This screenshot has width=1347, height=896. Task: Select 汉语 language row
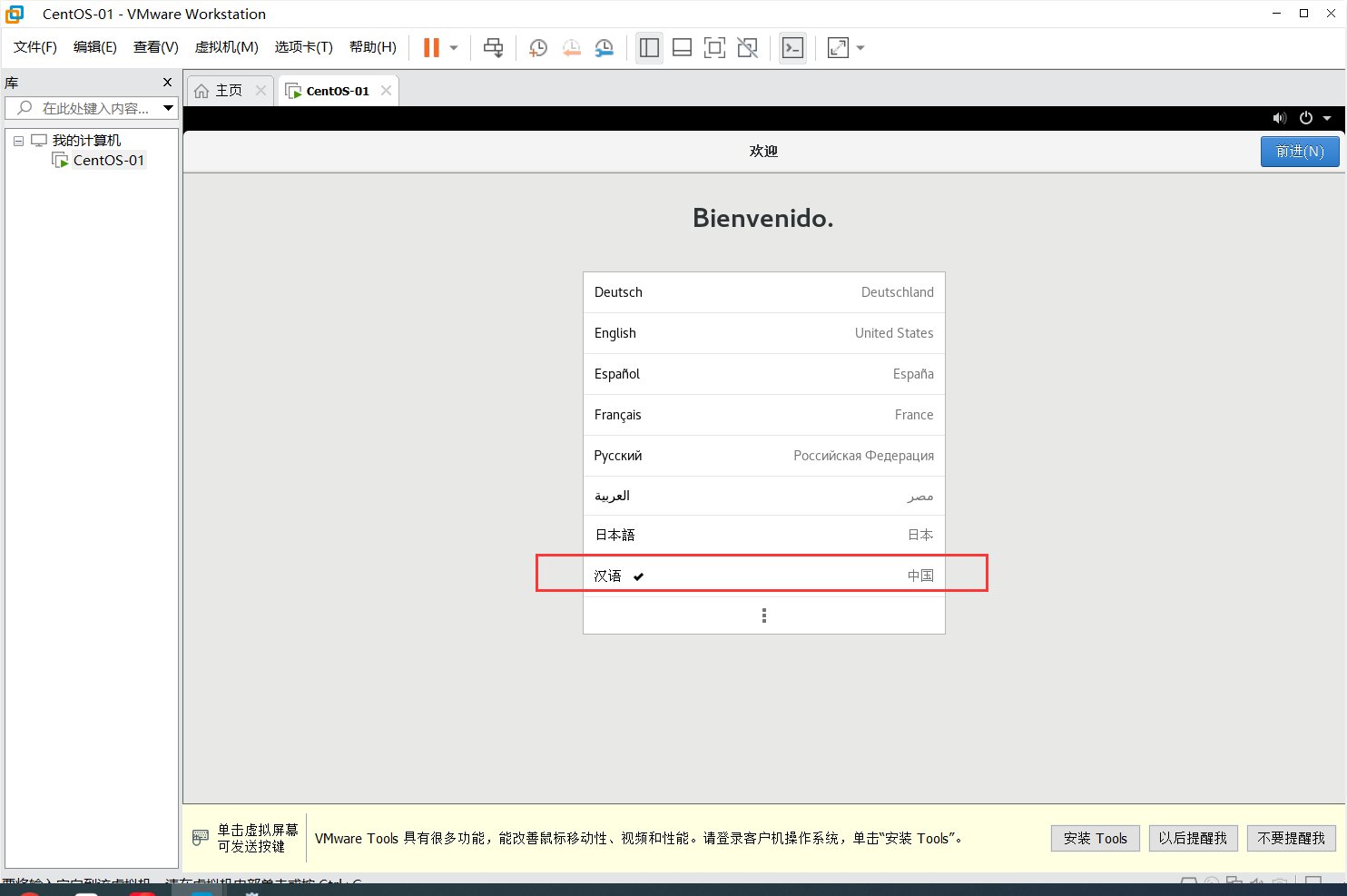coord(764,576)
